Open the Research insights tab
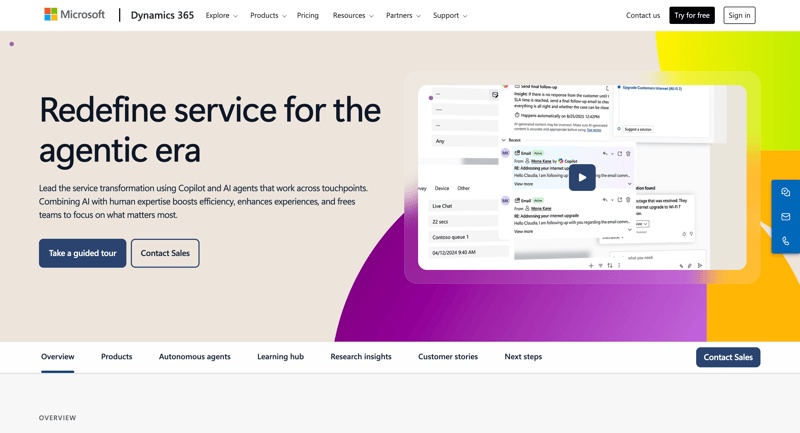This screenshot has height=433, width=800. [361, 356]
